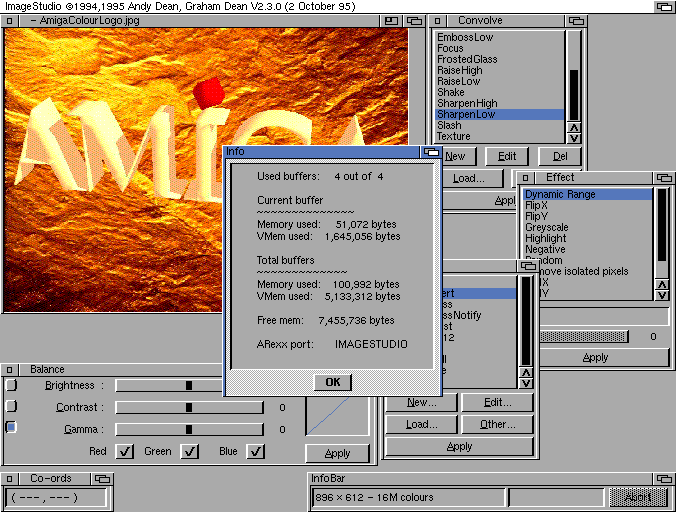
Task: Toggle the Blue channel checkbox
Action: pos(256,451)
